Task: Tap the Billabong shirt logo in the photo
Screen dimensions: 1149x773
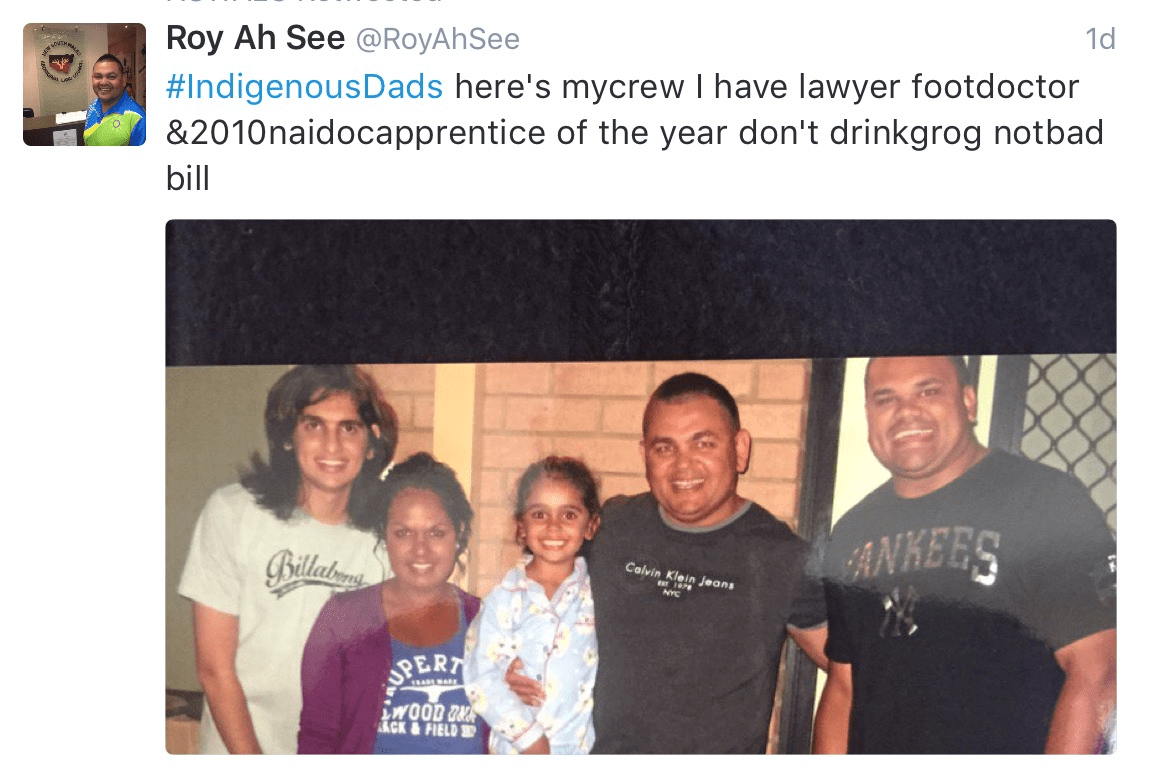Action: click(x=317, y=571)
